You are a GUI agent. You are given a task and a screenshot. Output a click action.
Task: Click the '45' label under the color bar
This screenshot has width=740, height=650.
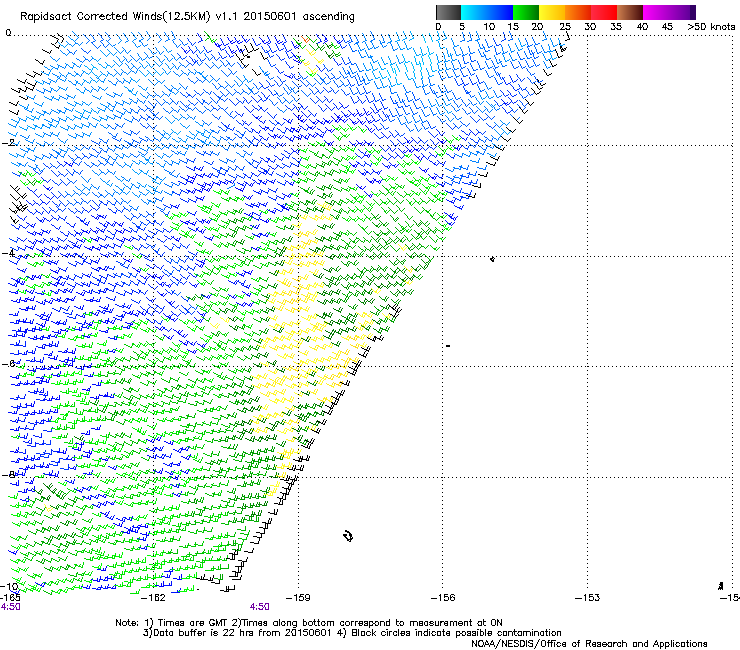click(667, 27)
